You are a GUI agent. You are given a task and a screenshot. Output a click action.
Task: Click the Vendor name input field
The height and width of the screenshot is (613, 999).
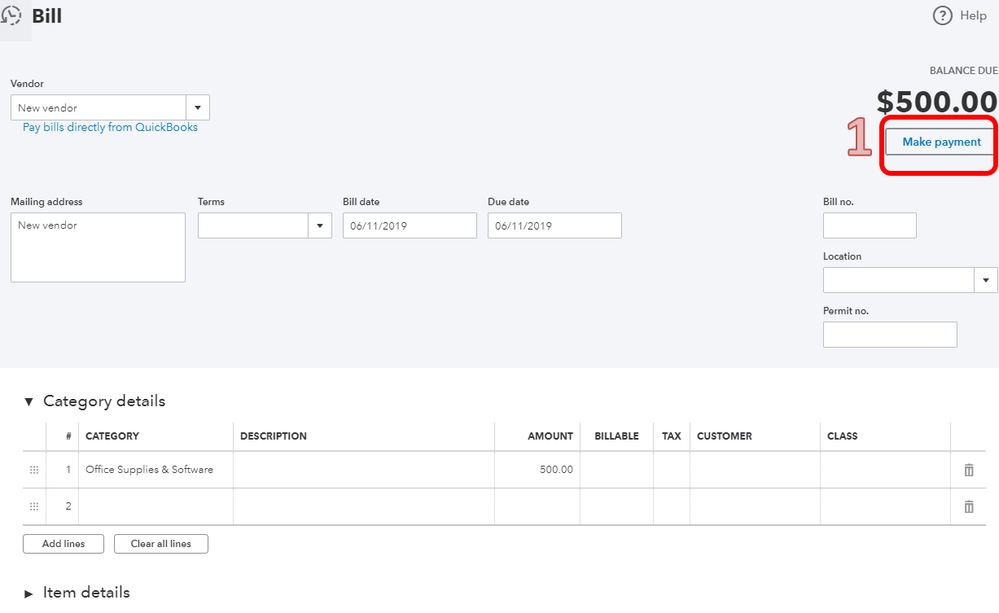[98, 108]
